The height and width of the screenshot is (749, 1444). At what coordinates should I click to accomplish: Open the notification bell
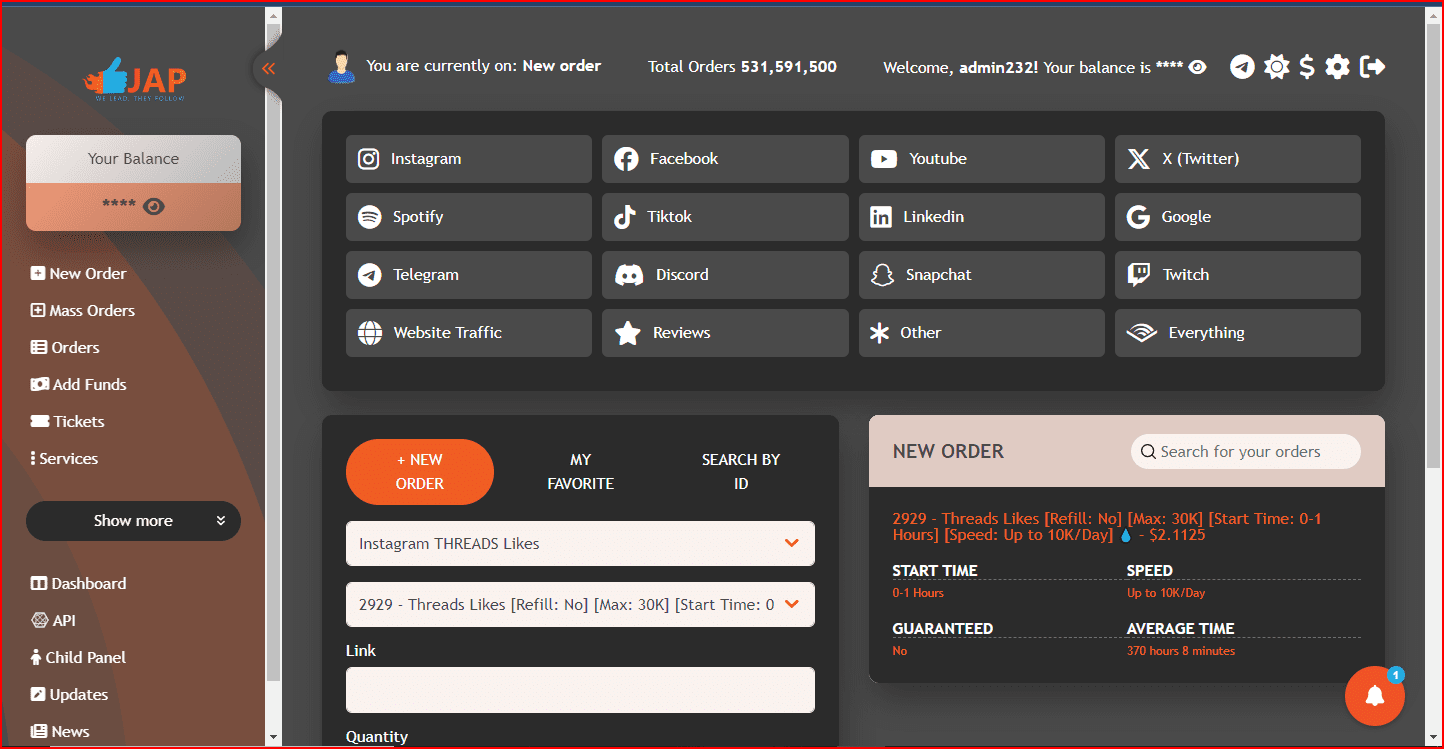click(x=1375, y=695)
